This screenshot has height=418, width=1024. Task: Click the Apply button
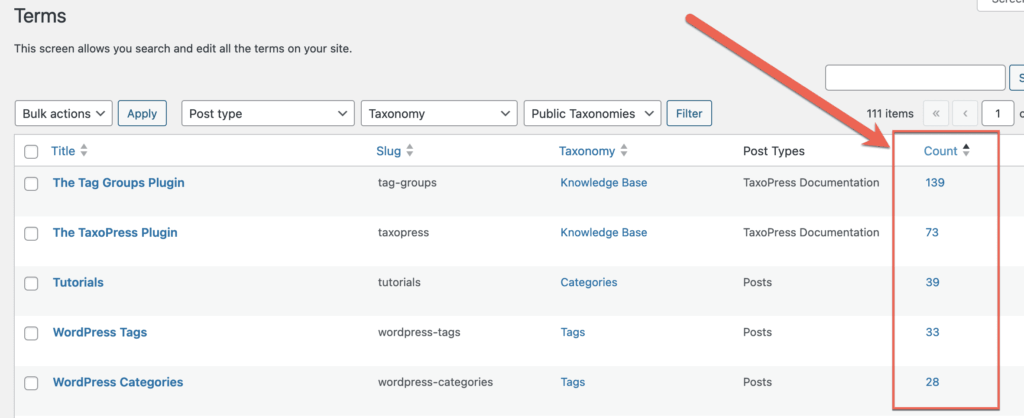click(x=142, y=113)
